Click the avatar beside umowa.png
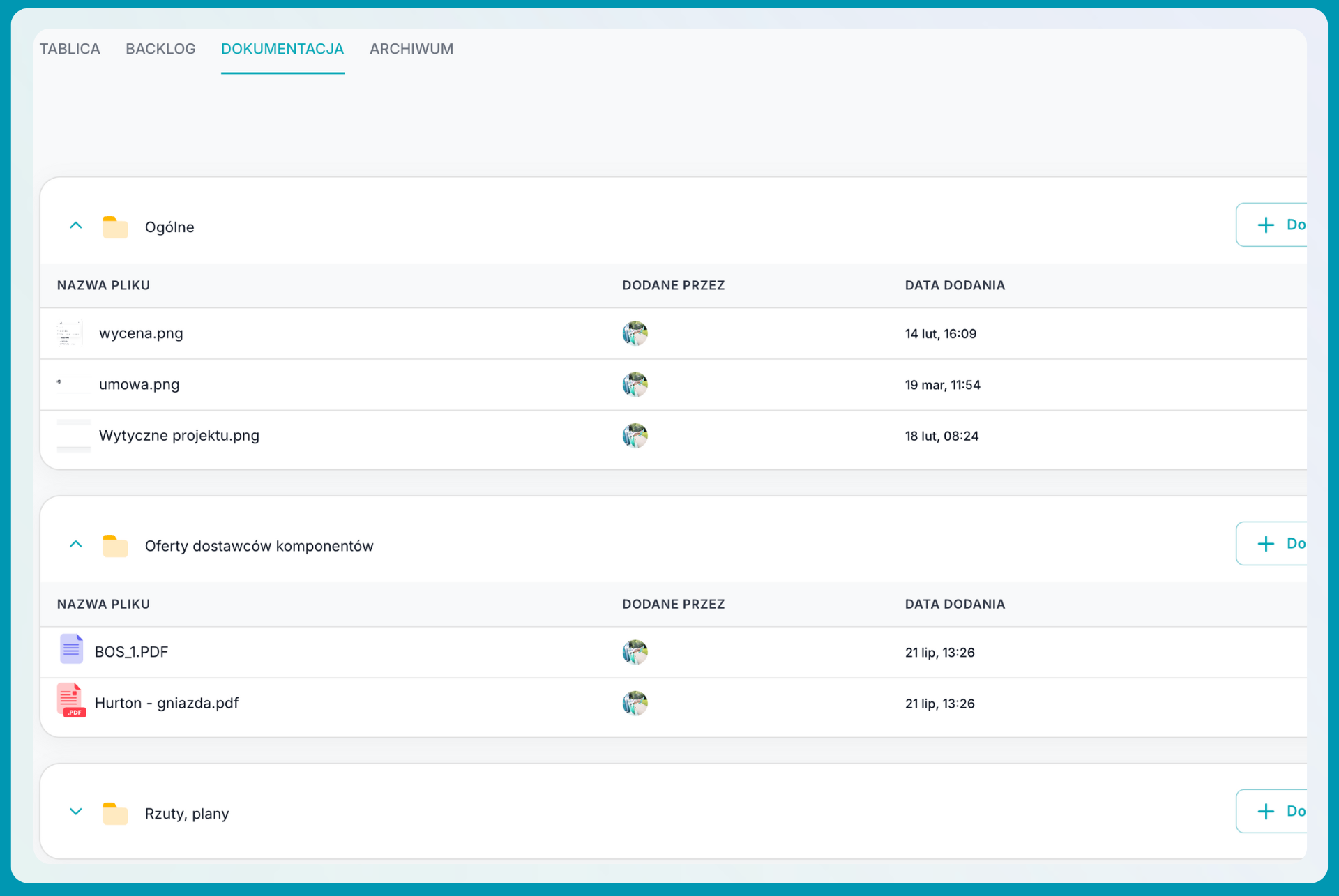This screenshot has width=1339, height=896. tap(635, 384)
